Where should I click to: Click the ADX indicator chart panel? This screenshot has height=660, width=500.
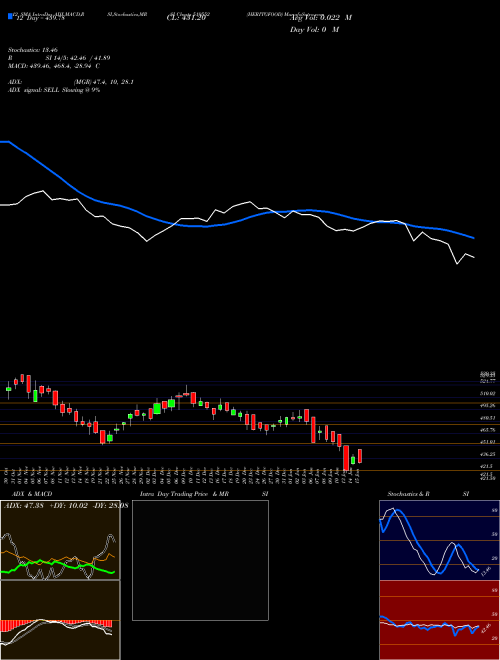tap(60, 540)
